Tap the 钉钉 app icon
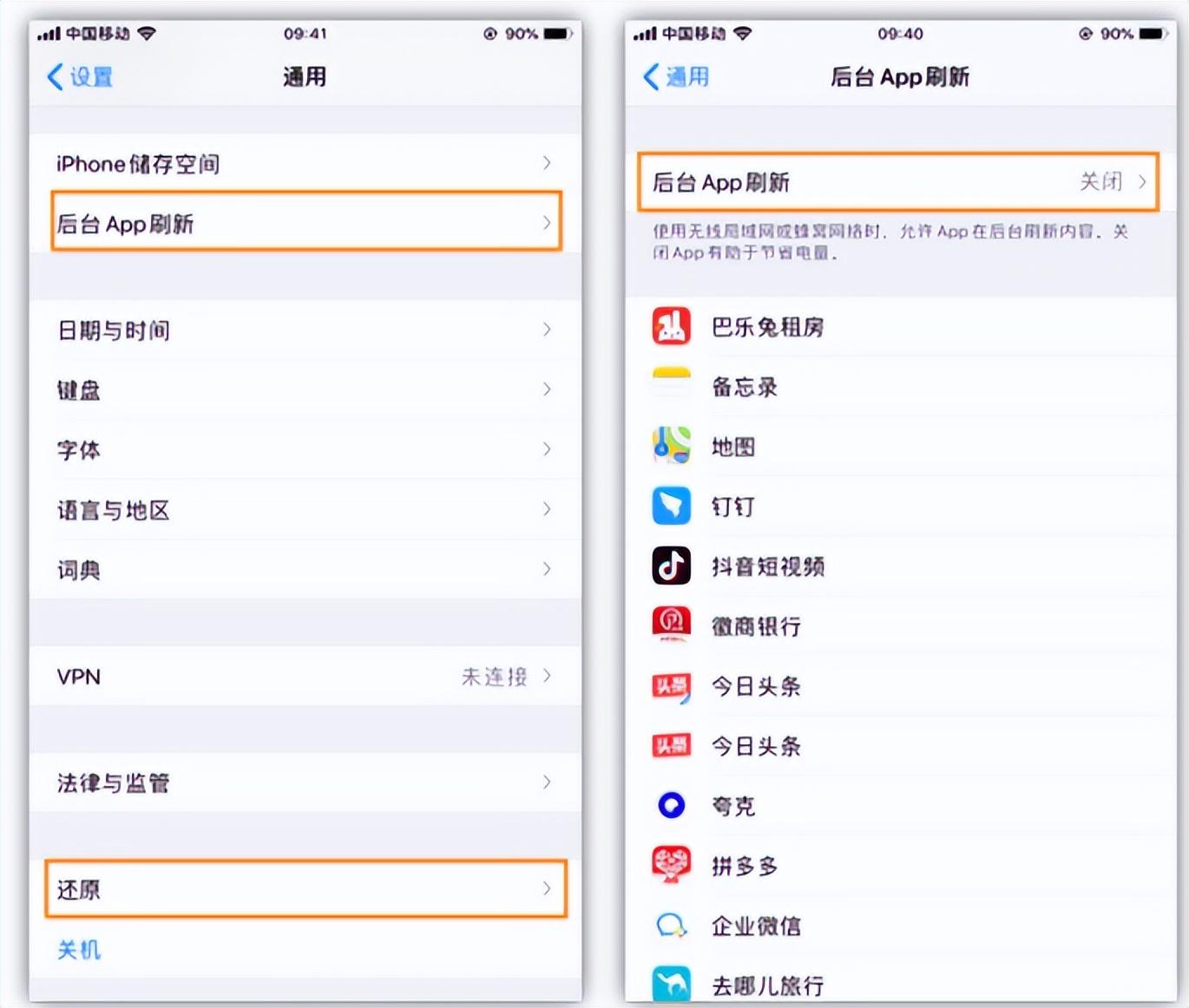 [671, 506]
